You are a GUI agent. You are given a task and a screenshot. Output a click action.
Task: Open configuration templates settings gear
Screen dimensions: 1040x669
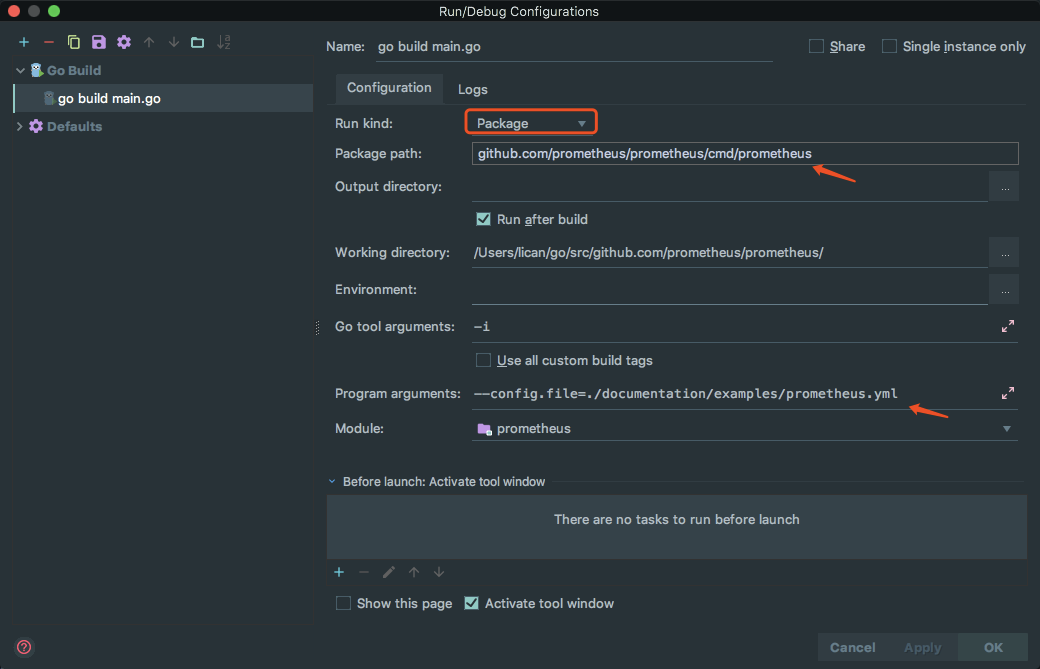tap(123, 42)
